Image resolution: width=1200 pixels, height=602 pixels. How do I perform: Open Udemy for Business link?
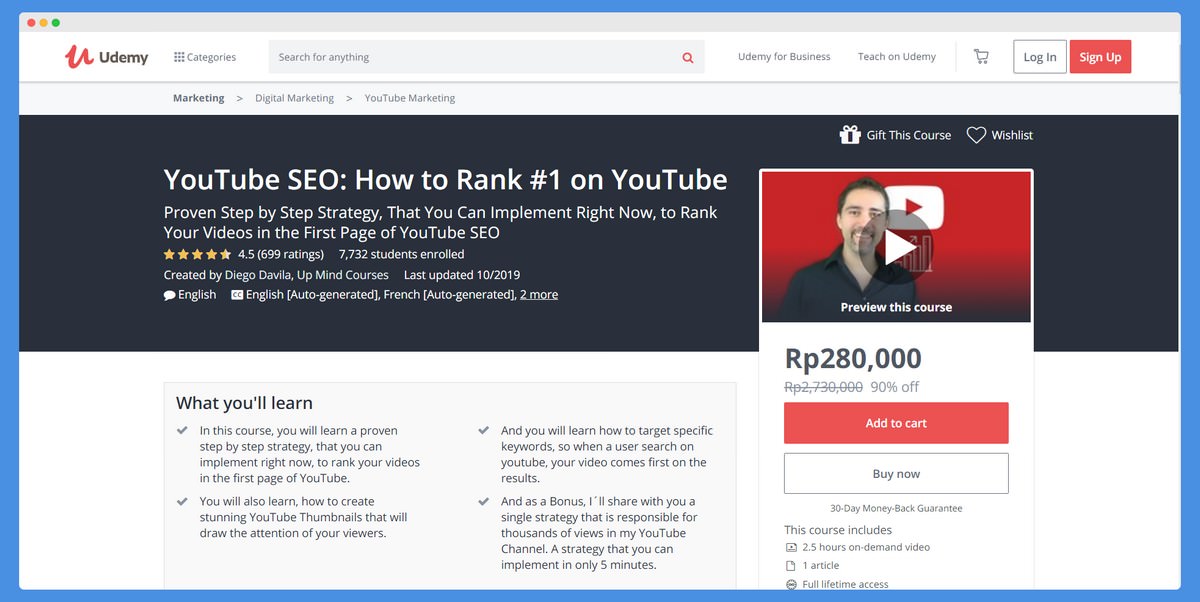(x=784, y=57)
